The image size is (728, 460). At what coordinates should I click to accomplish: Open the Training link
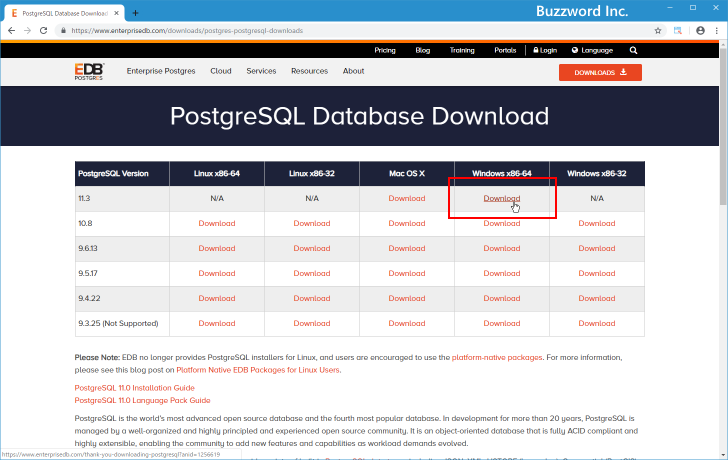[462, 50]
